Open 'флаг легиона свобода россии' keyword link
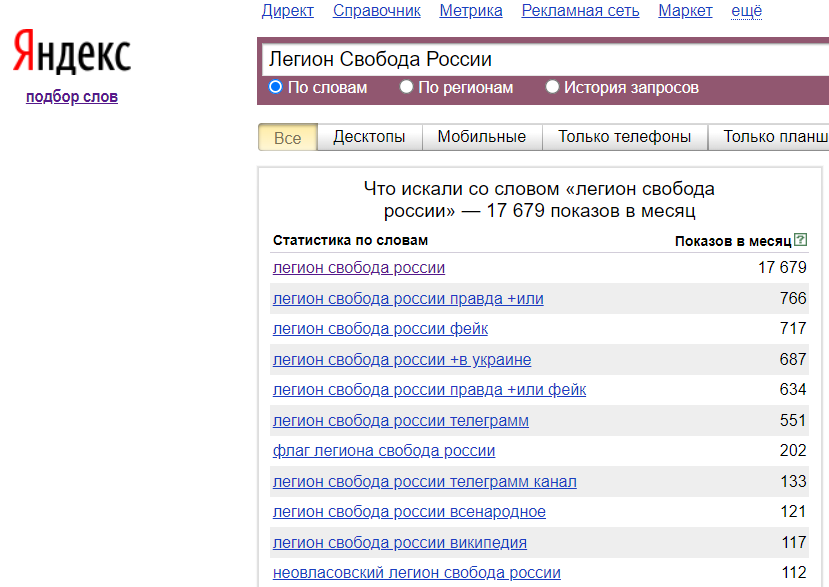 pyautogui.click(x=384, y=451)
